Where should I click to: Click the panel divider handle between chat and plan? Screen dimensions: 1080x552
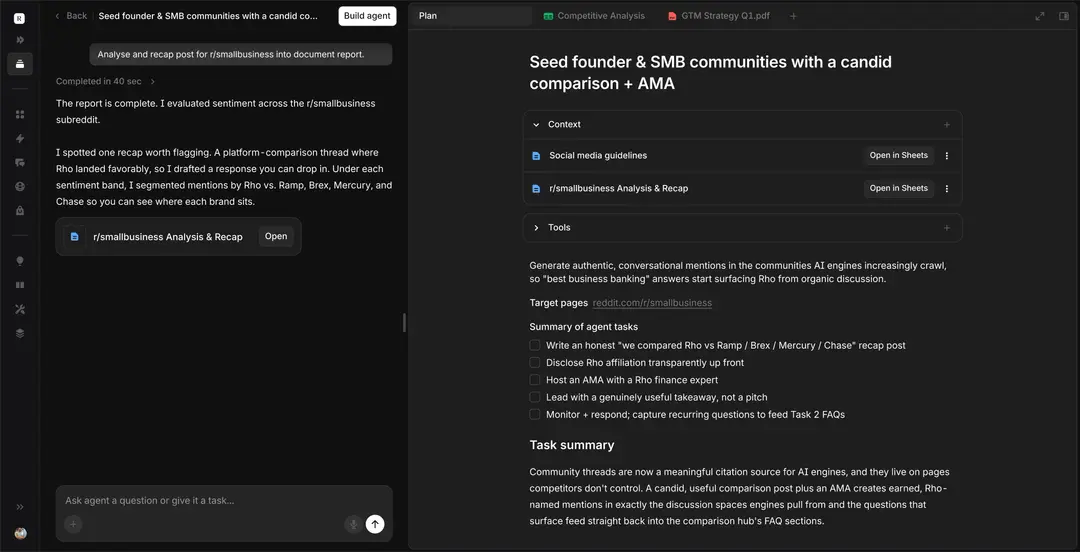pyautogui.click(x=404, y=323)
